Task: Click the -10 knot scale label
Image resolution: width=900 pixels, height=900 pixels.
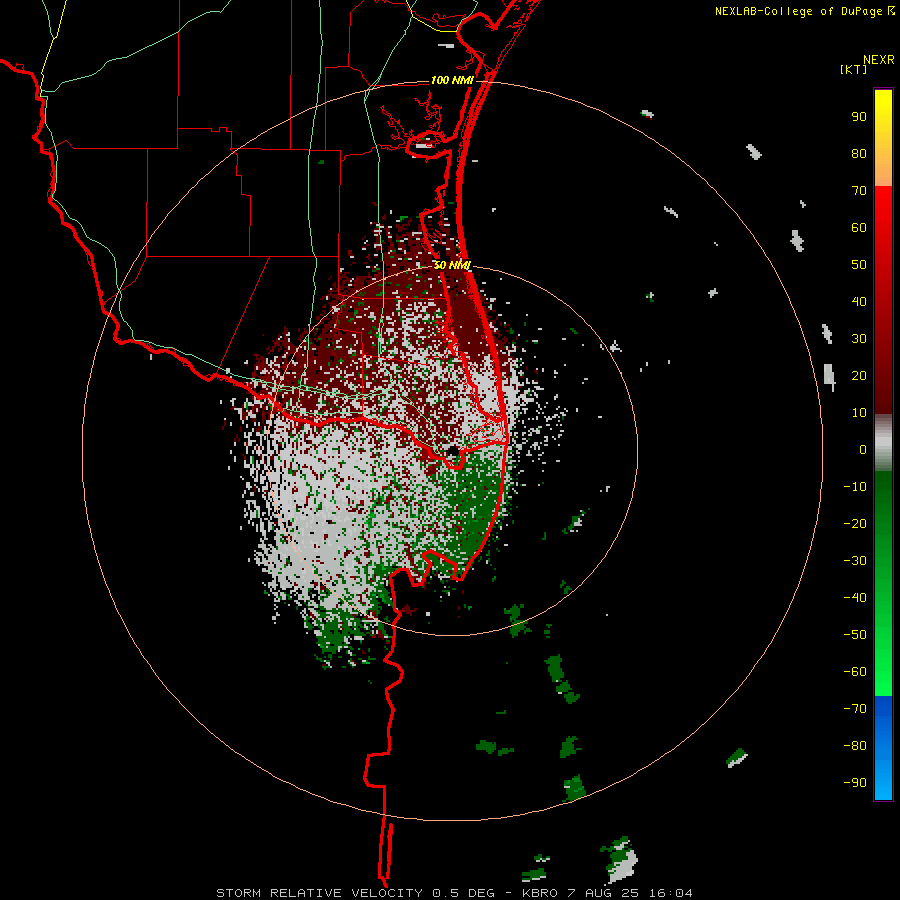Action: click(x=855, y=487)
